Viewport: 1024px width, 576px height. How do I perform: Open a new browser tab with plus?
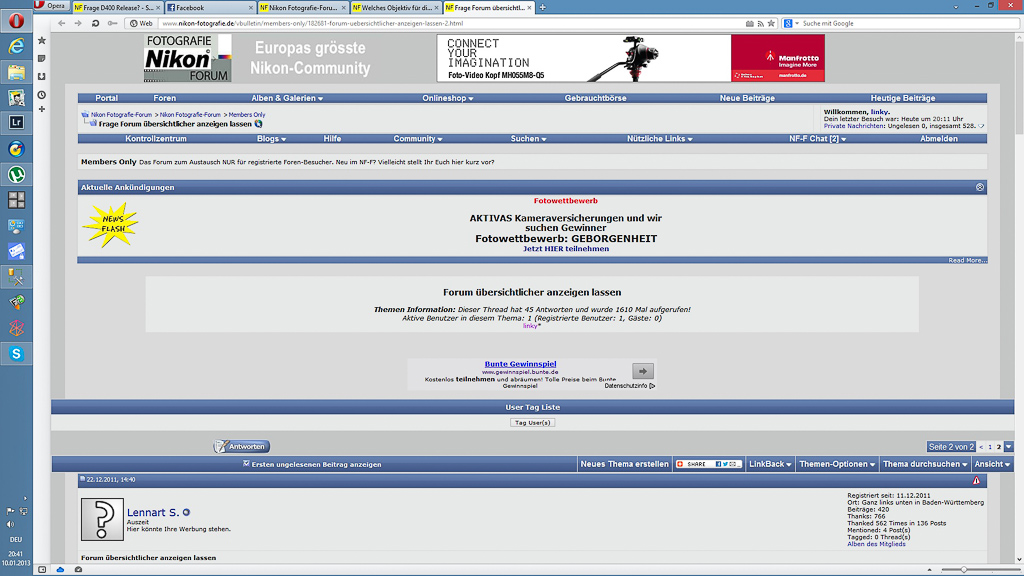pyautogui.click(x=542, y=7)
